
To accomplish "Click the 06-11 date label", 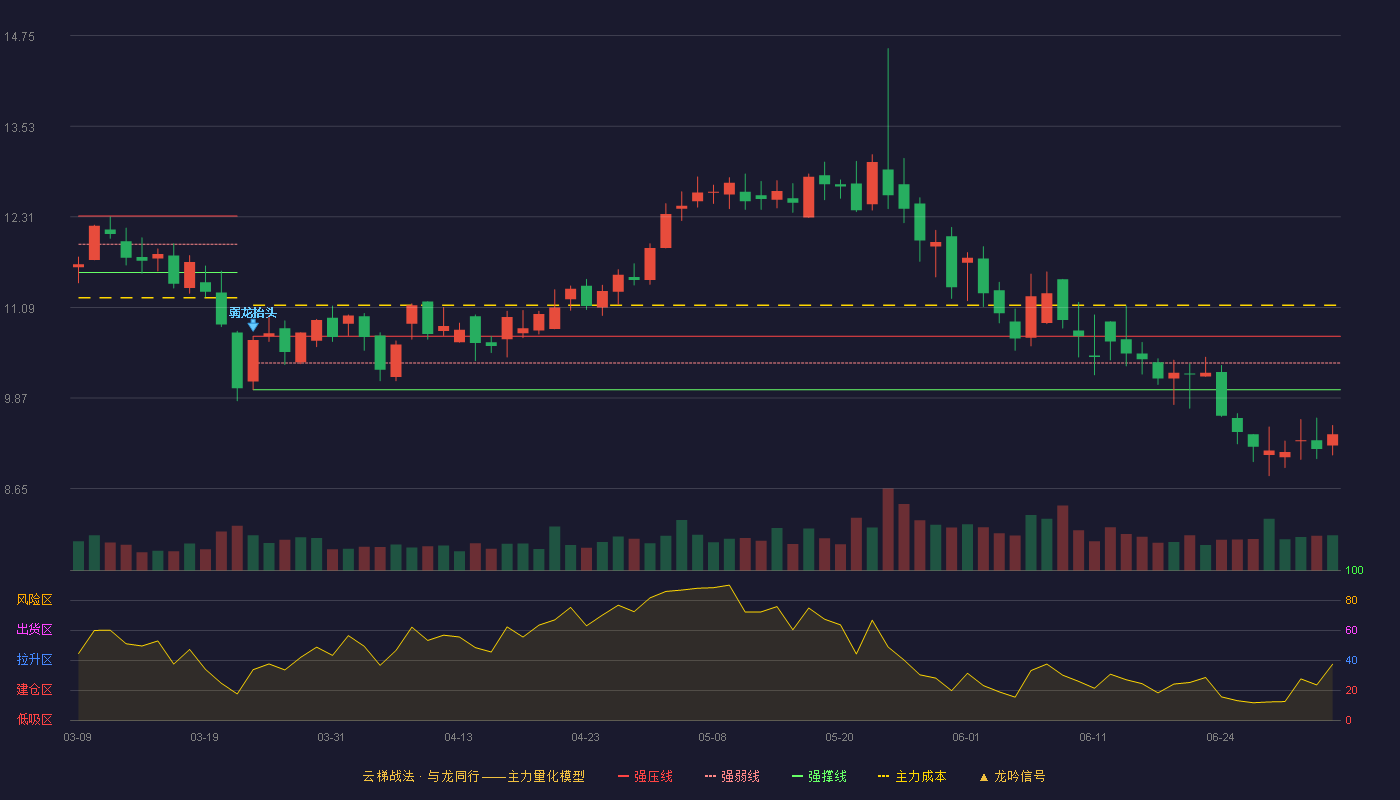I will pyautogui.click(x=1094, y=737).
